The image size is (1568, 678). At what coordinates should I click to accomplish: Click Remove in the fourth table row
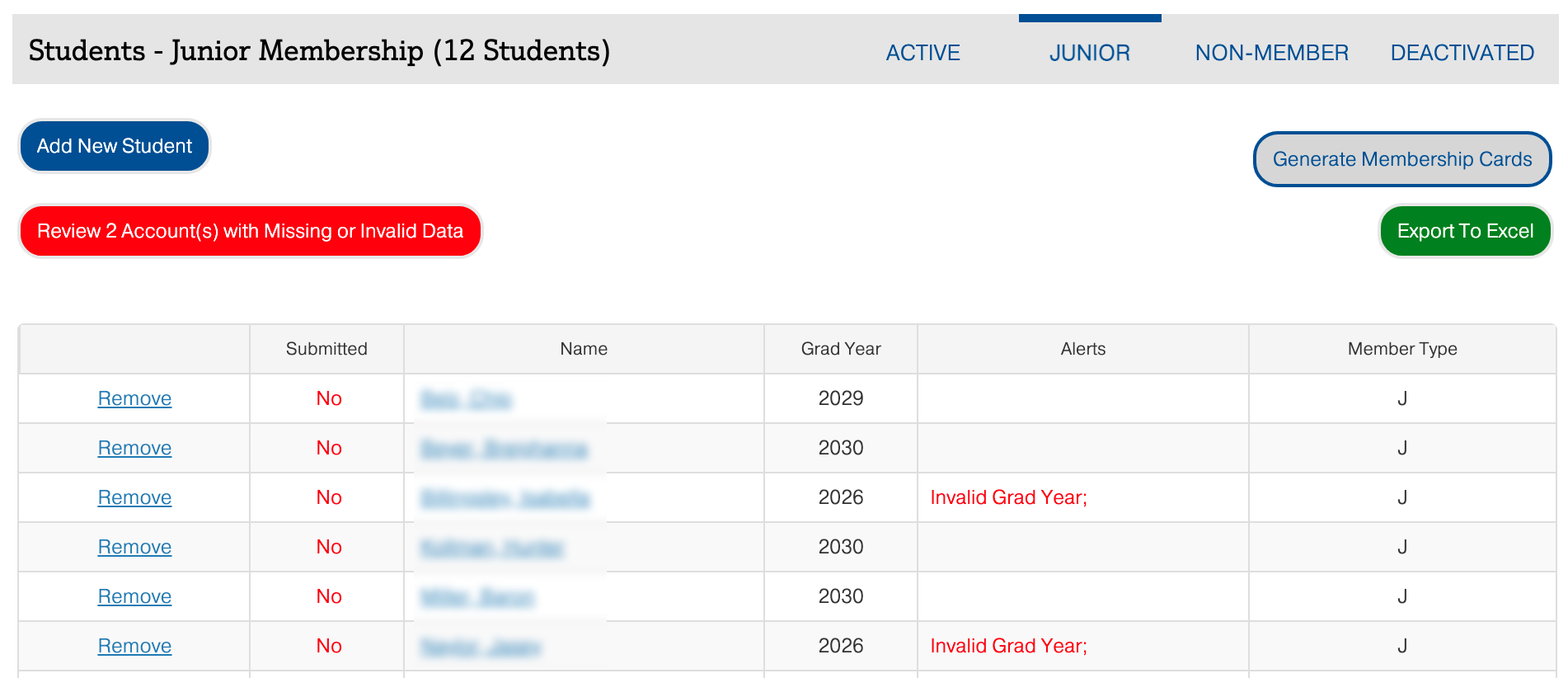(134, 547)
